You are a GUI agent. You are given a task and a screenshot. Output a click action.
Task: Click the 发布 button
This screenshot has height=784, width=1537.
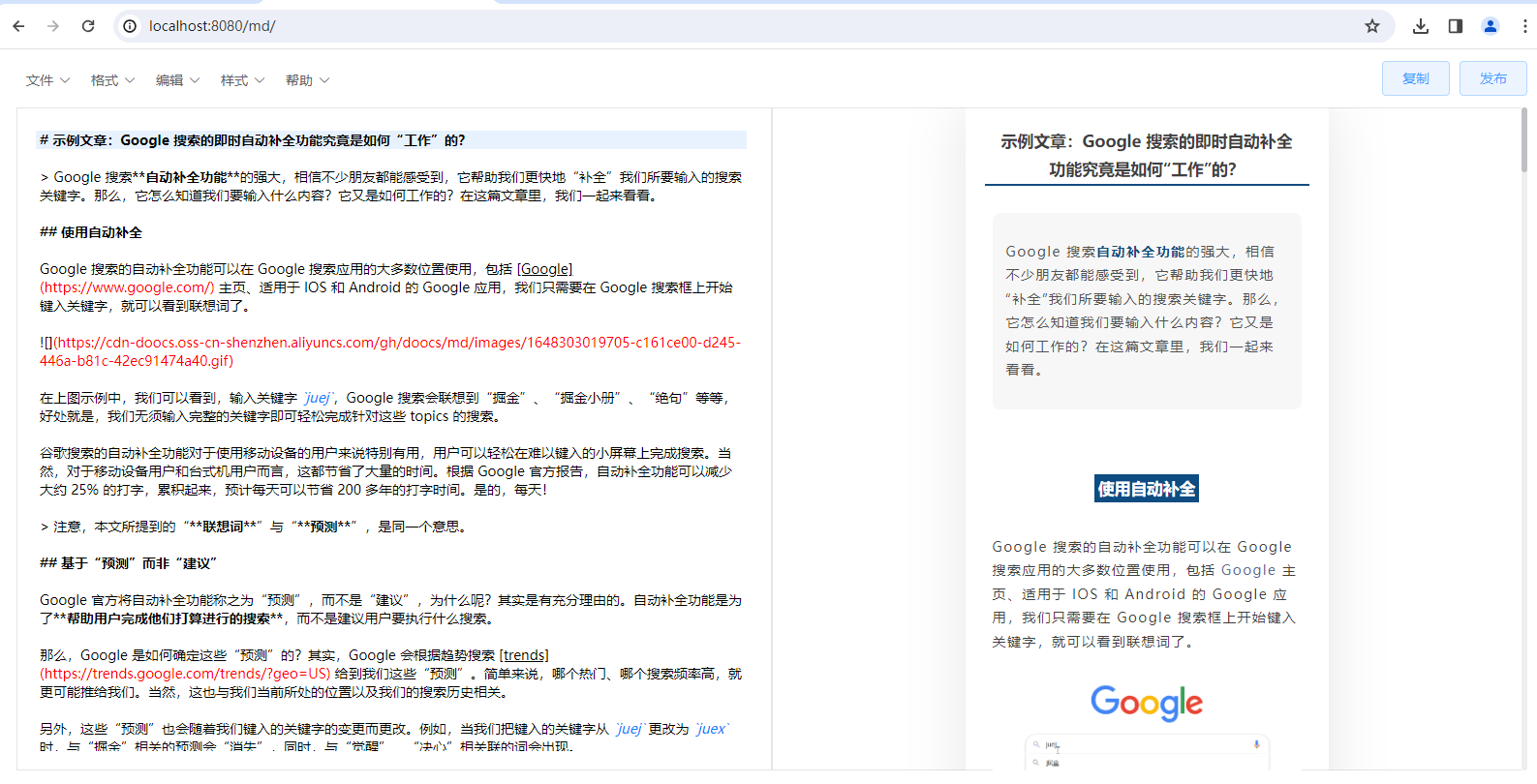[x=1493, y=78]
